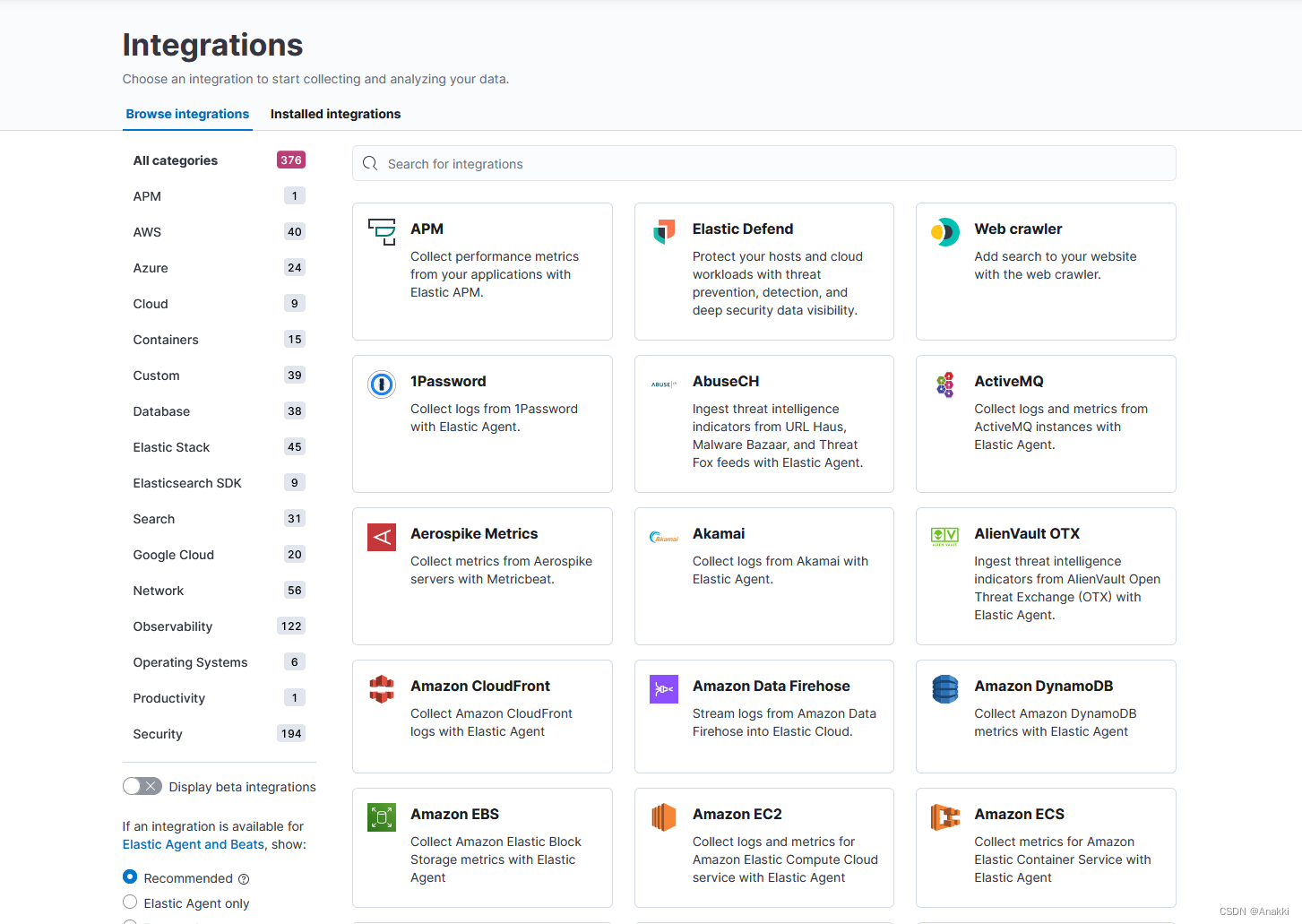Screen dimensions: 1302x924
Task: Select the Elastic Agent only radio option
Action: tap(130, 902)
